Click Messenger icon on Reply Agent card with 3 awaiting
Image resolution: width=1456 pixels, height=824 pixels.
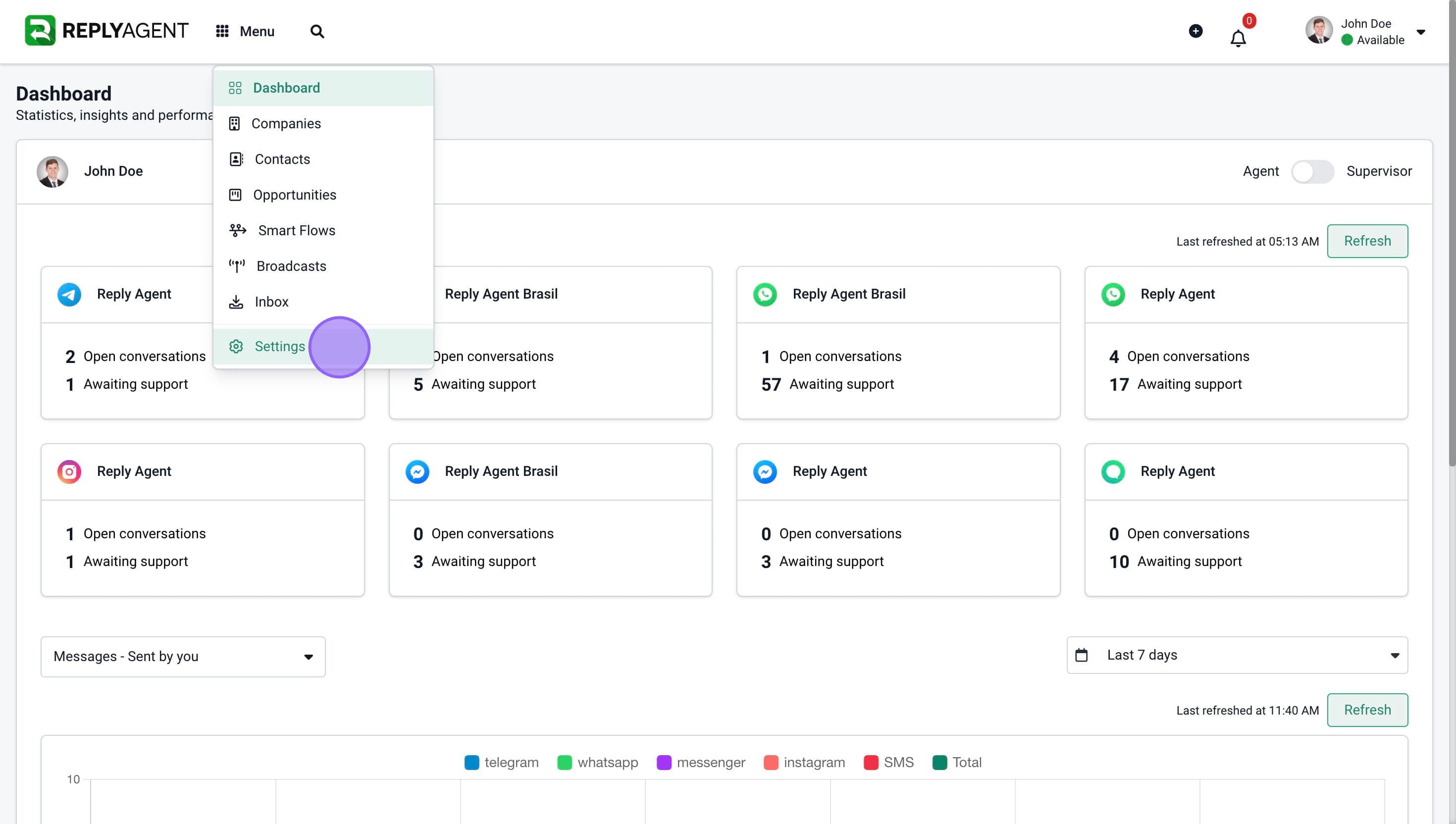pyautogui.click(x=765, y=471)
